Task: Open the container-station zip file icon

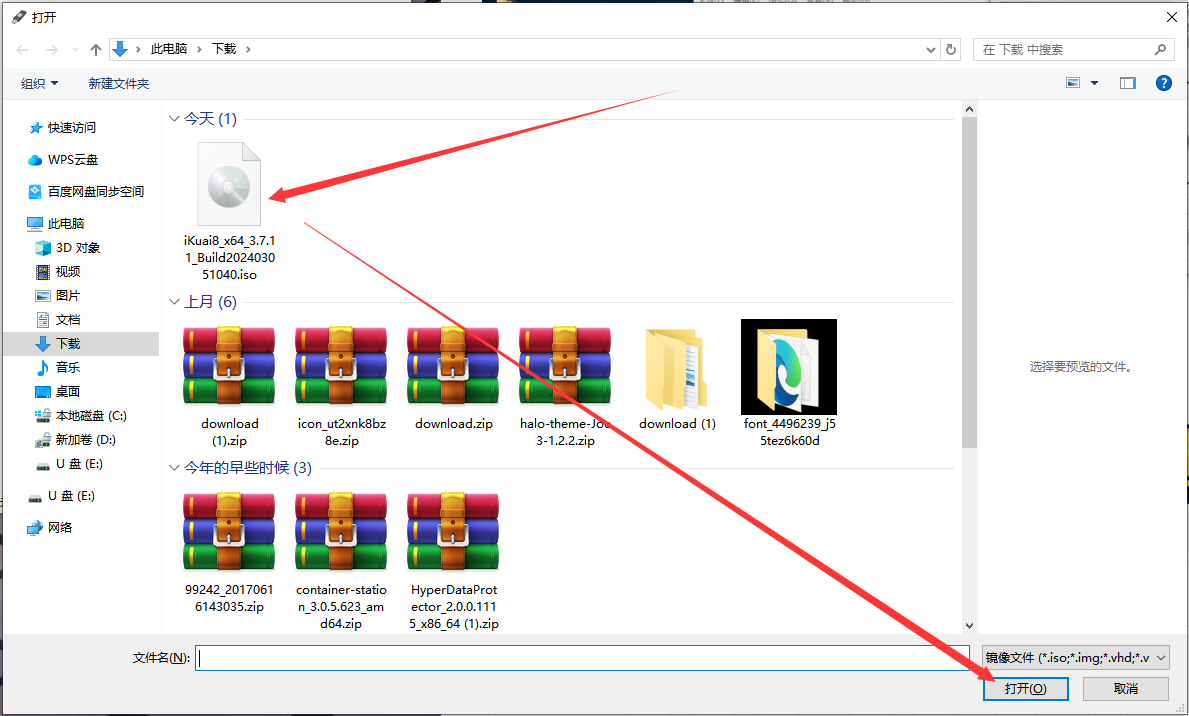Action: coord(341,532)
